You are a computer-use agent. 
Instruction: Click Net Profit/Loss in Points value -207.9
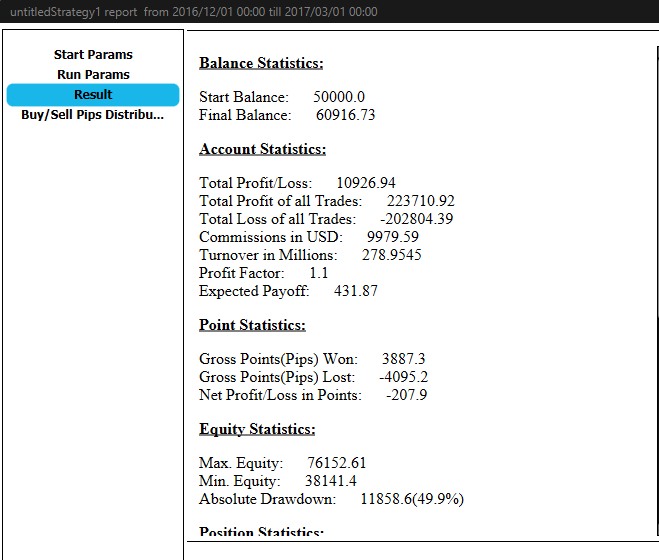click(x=406, y=395)
